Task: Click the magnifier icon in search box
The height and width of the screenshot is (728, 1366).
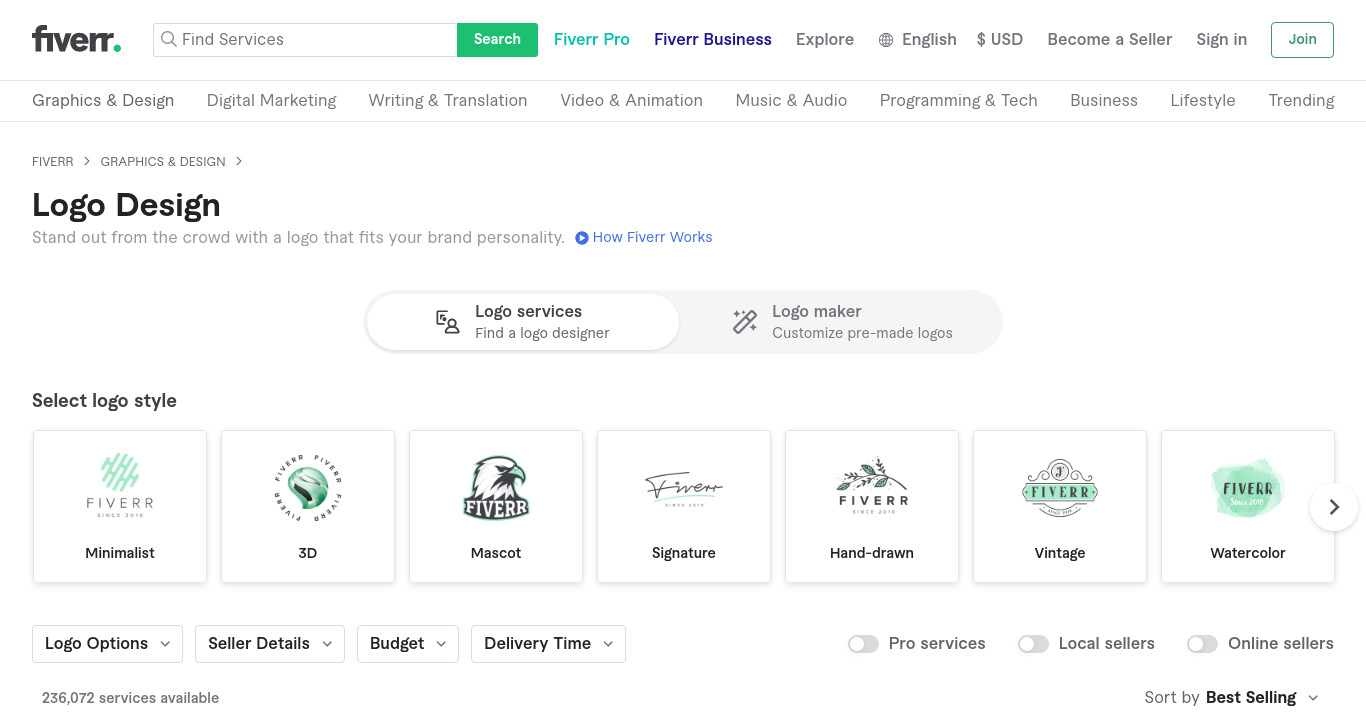Action: [169, 40]
